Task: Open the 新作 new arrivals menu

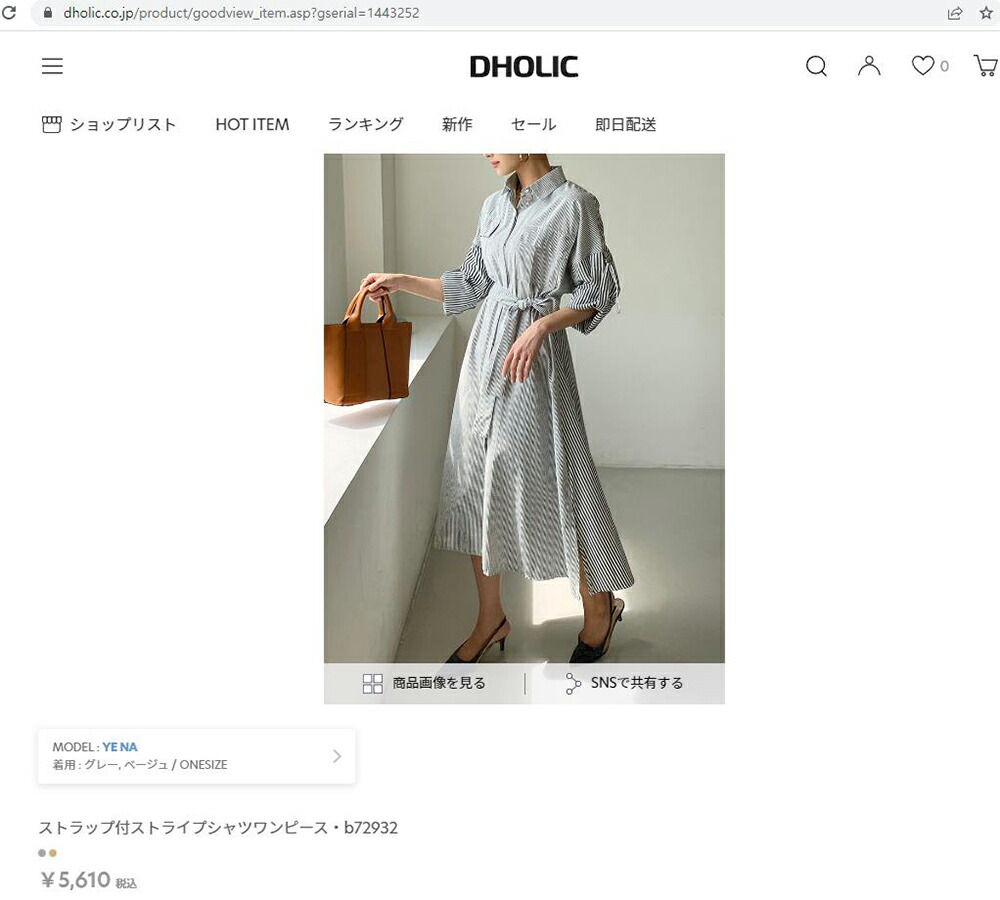Action: pos(457,124)
